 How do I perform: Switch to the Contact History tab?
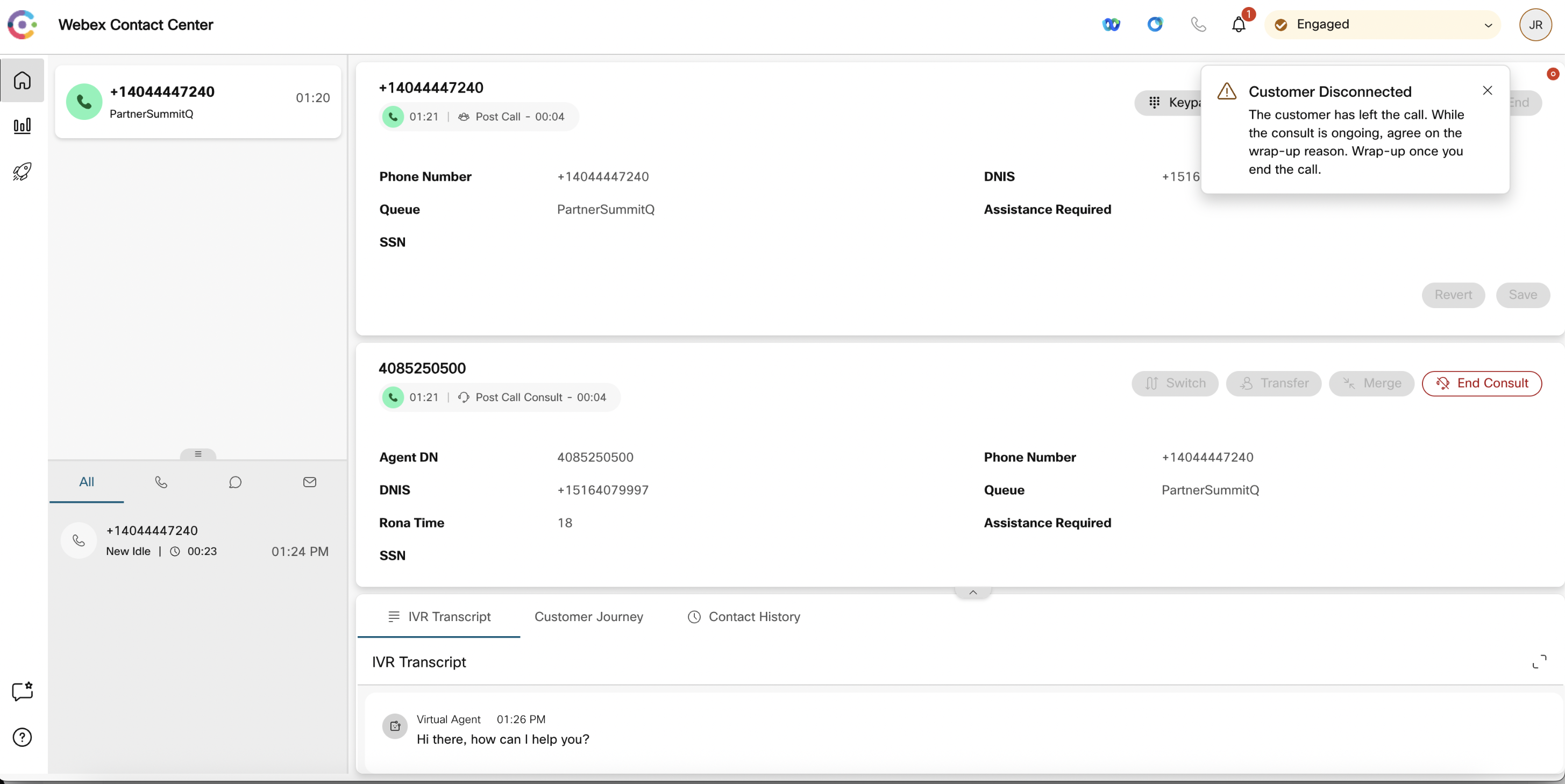(x=744, y=617)
